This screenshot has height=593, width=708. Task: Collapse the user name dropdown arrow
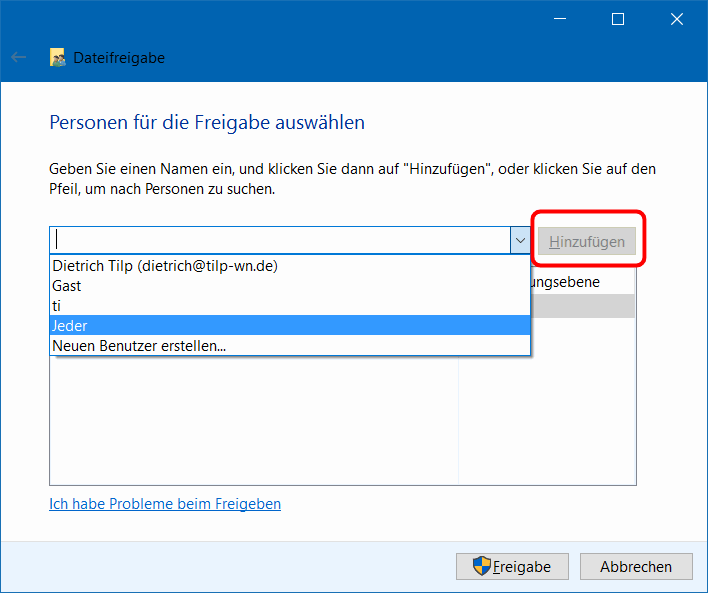(x=519, y=241)
